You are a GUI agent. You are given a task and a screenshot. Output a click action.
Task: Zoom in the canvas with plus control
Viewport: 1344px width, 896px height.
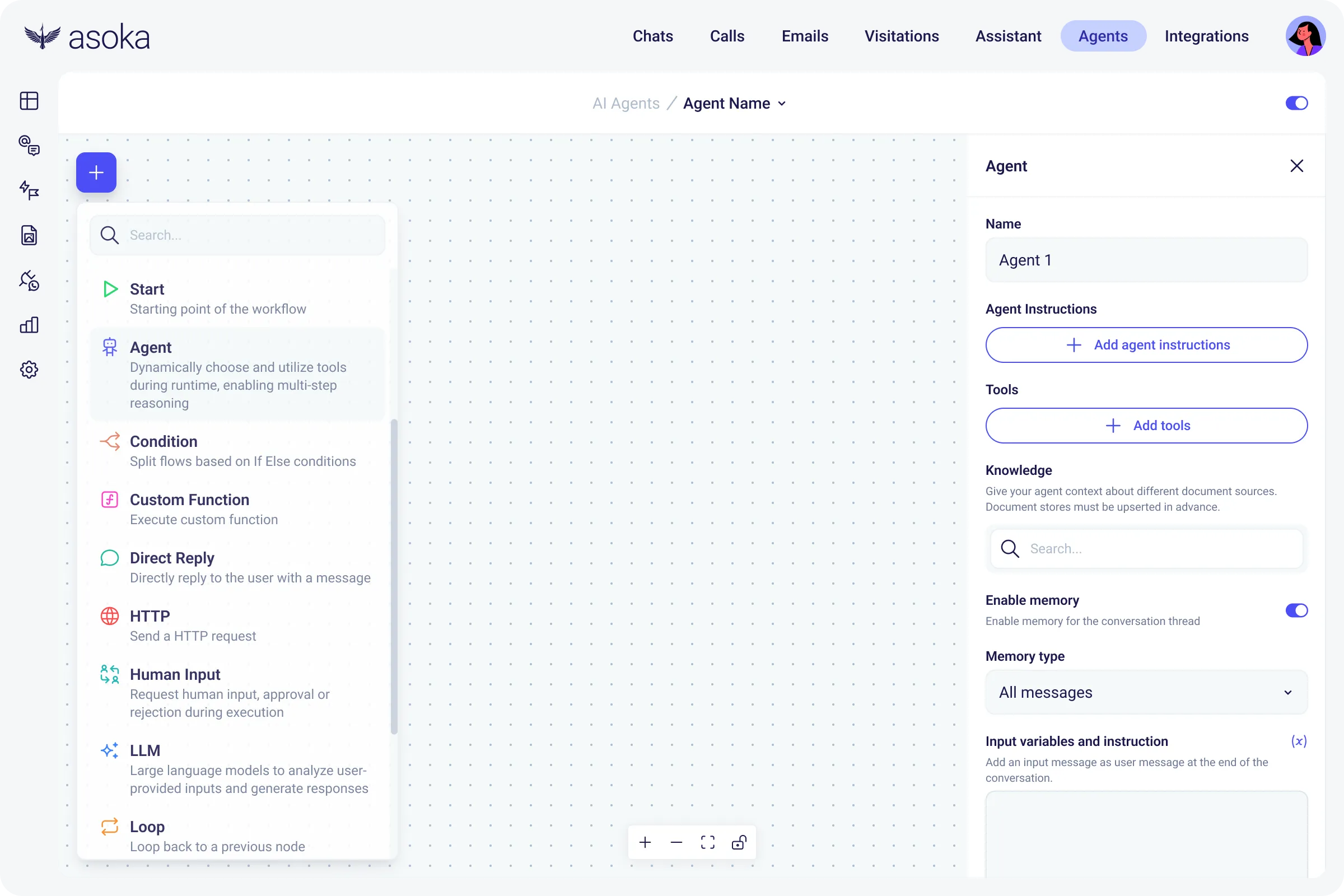tap(645, 842)
